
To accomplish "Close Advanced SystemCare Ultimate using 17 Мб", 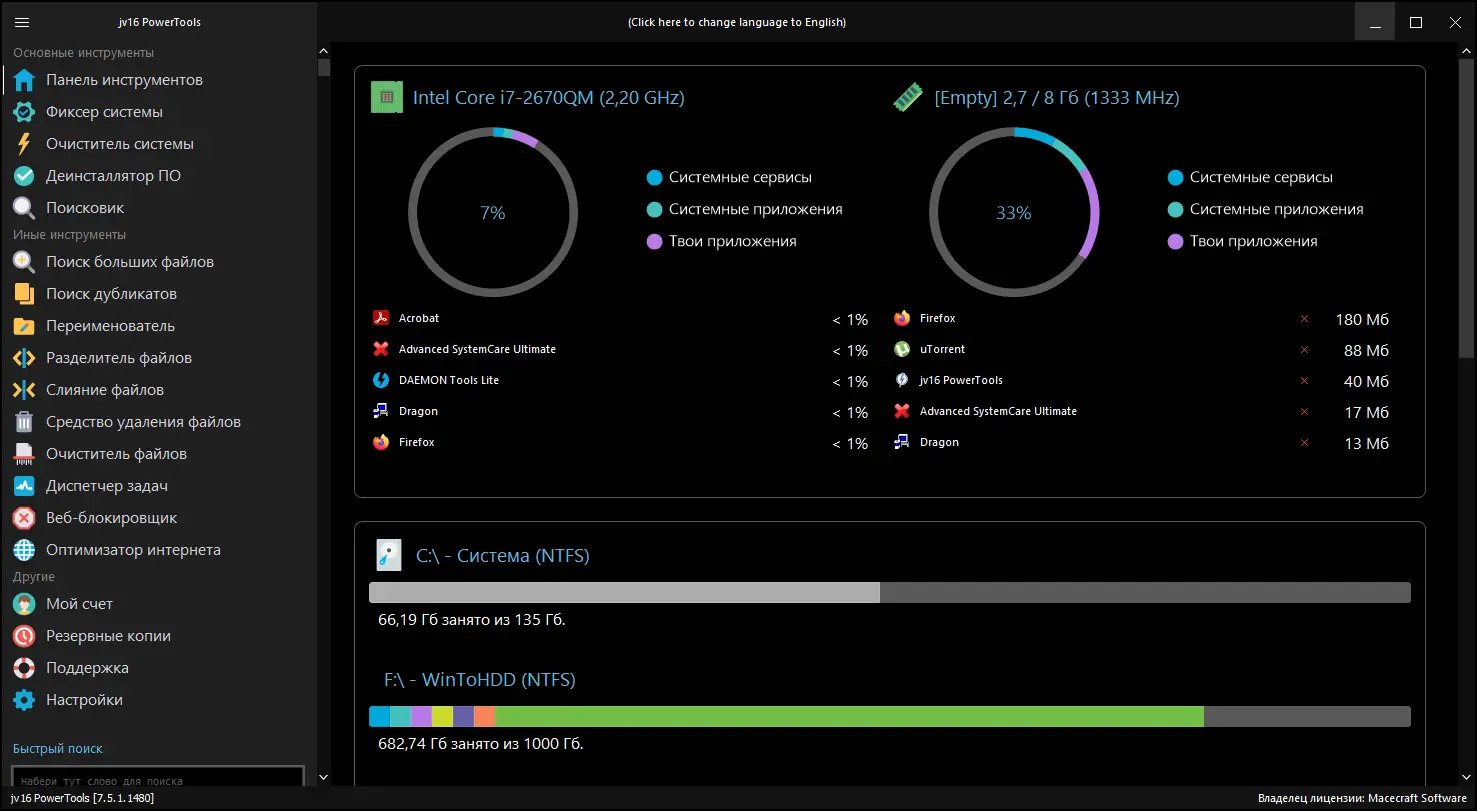I will (1304, 412).
